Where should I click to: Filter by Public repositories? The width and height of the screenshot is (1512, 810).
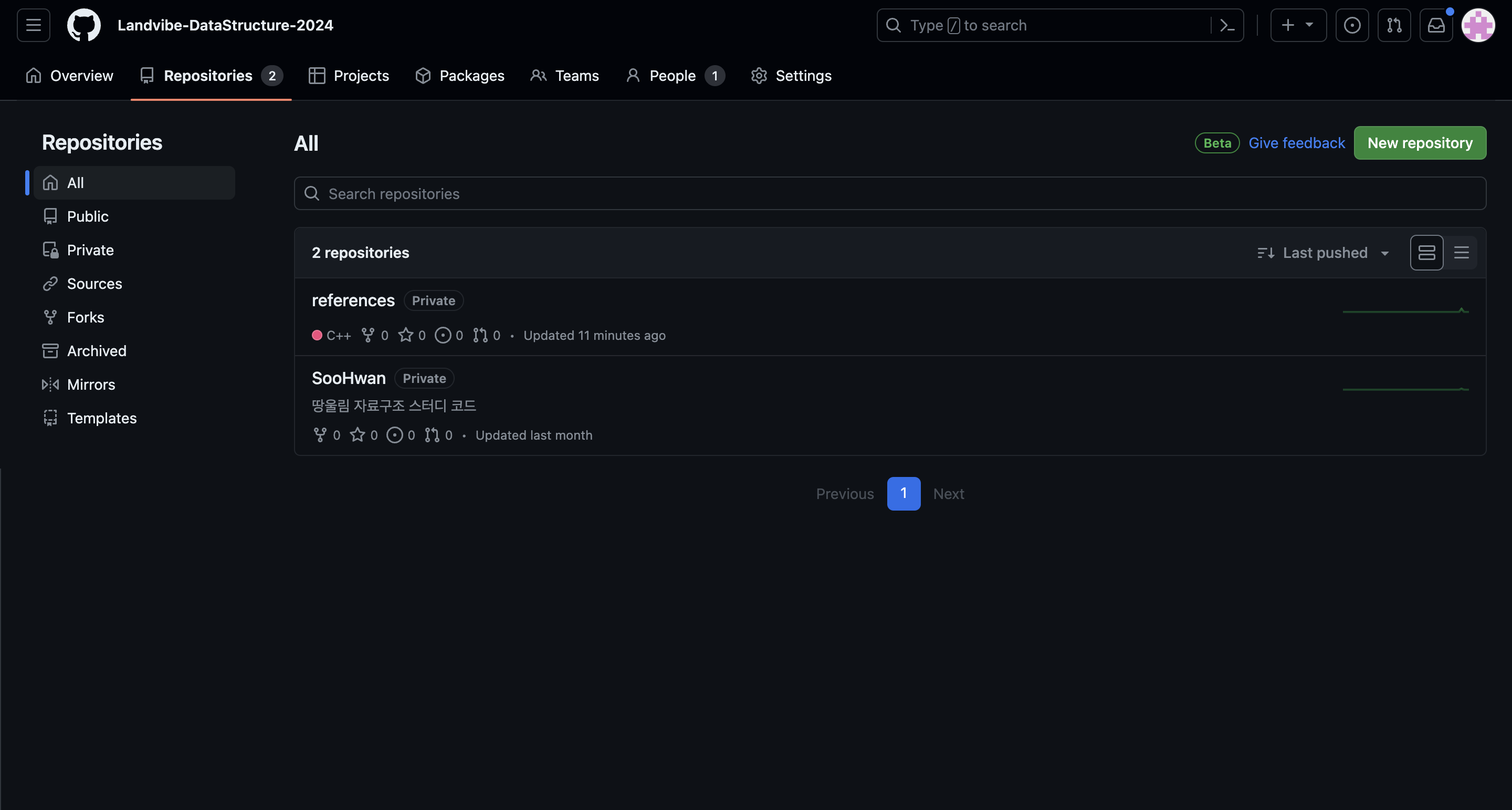pyautogui.click(x=134, y=216)
